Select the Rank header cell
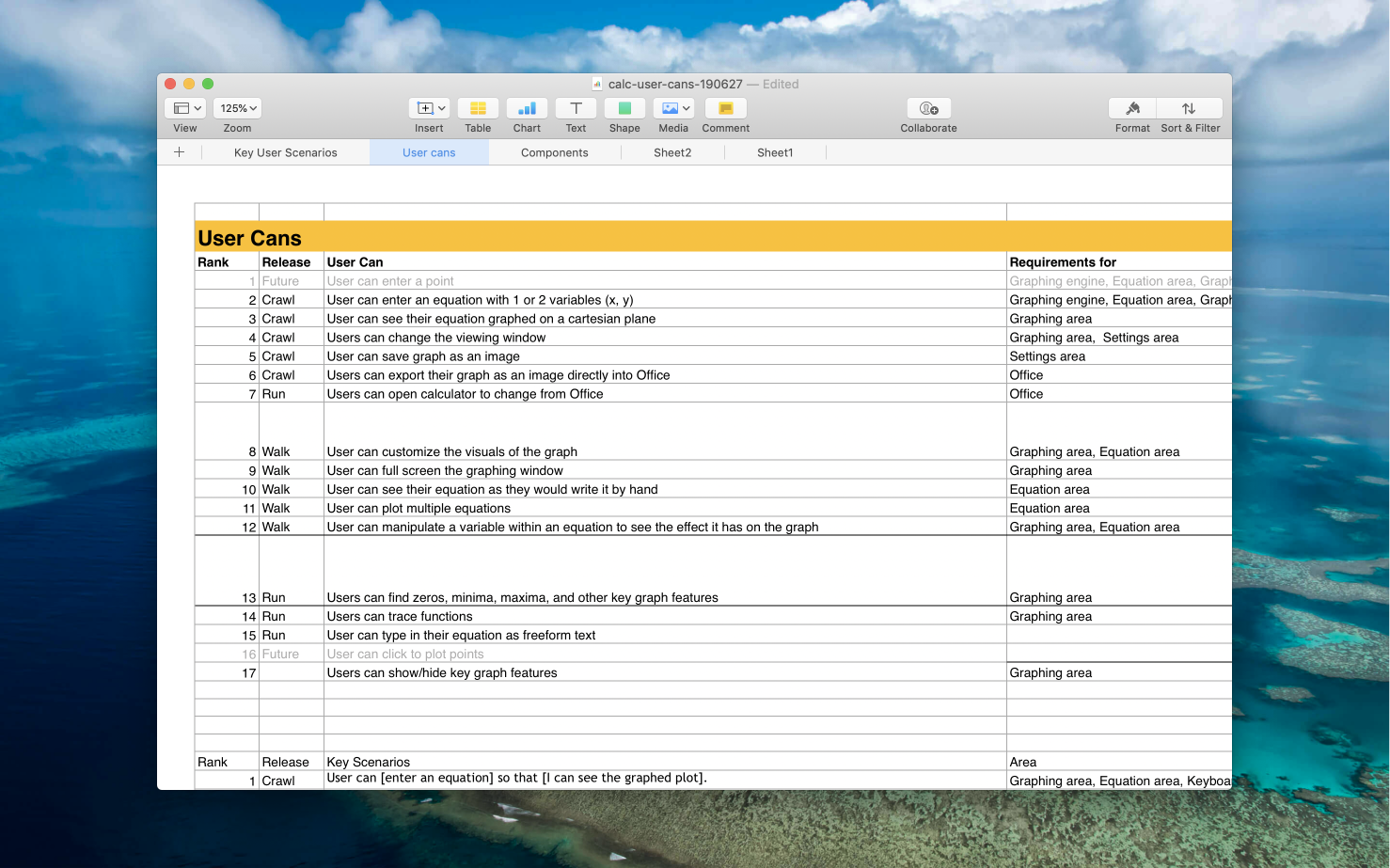This screenshot has width=1390, height=868. [x=227, y=261]
